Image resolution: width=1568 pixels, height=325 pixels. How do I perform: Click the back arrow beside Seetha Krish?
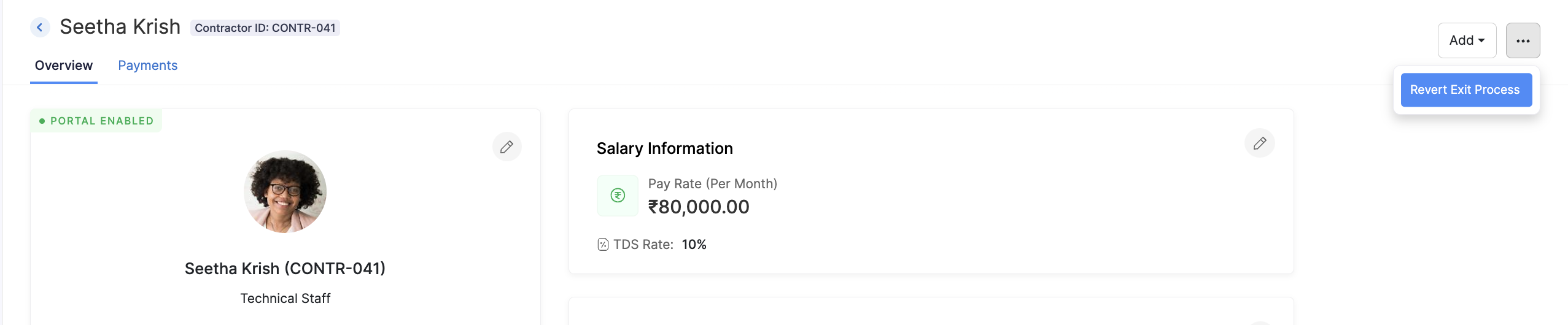click(x=40, y=27)
